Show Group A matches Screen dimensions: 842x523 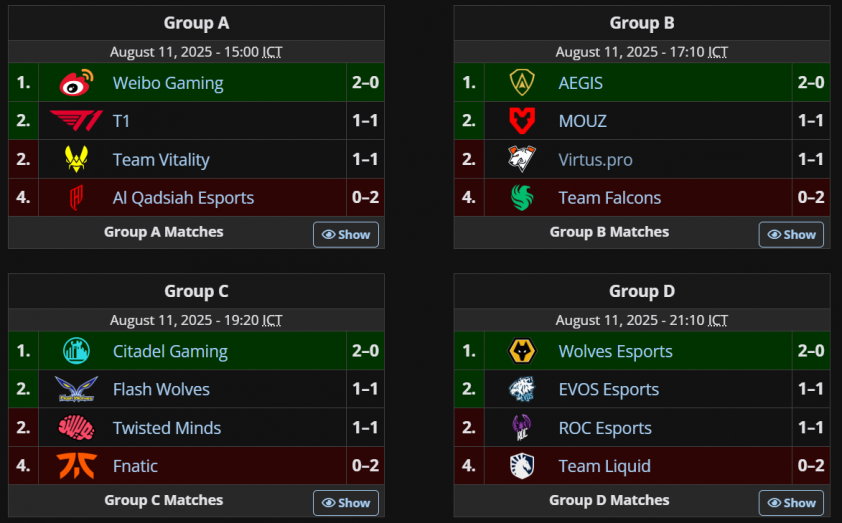coord(345,234)
